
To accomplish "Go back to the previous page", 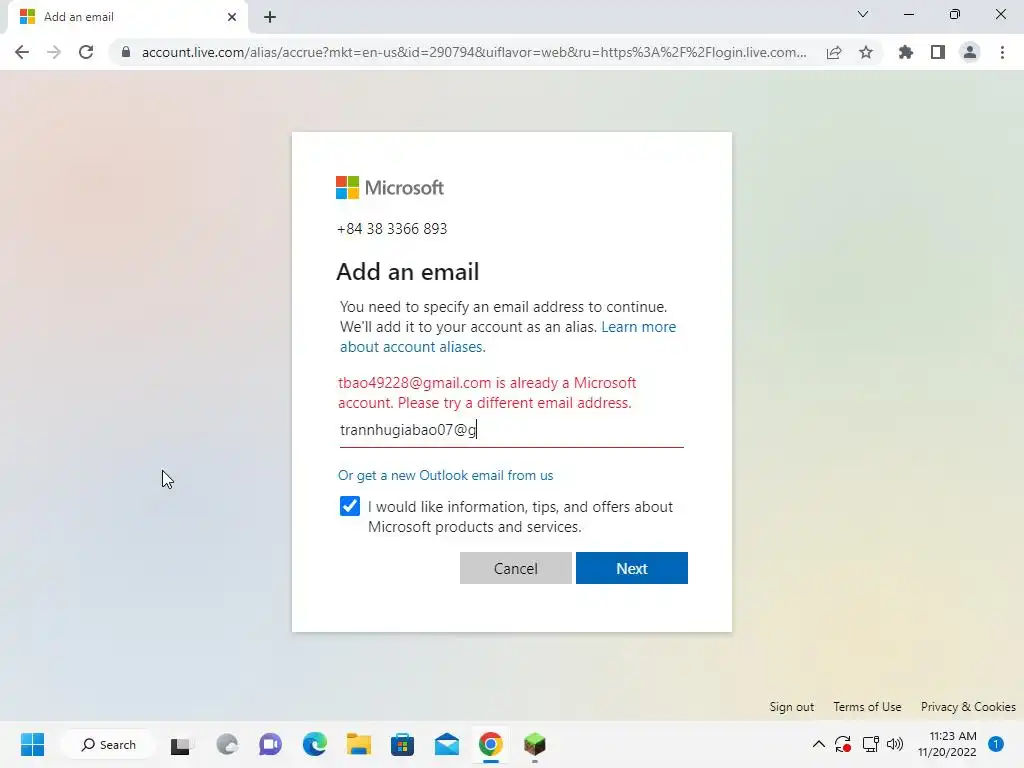I will pyautogui.click(x=22, y=52).
